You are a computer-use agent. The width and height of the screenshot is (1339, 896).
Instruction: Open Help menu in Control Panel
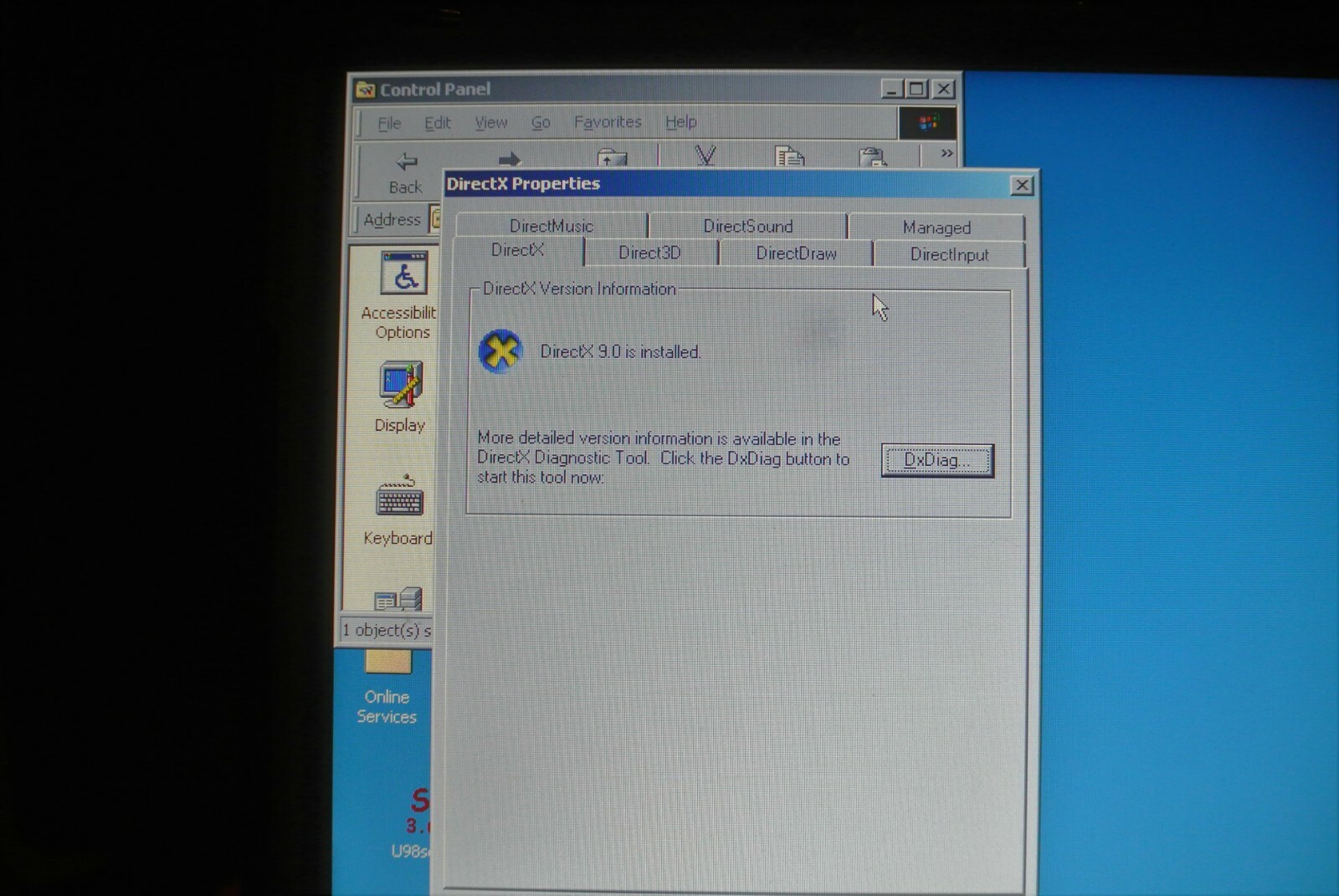(680, 122)
